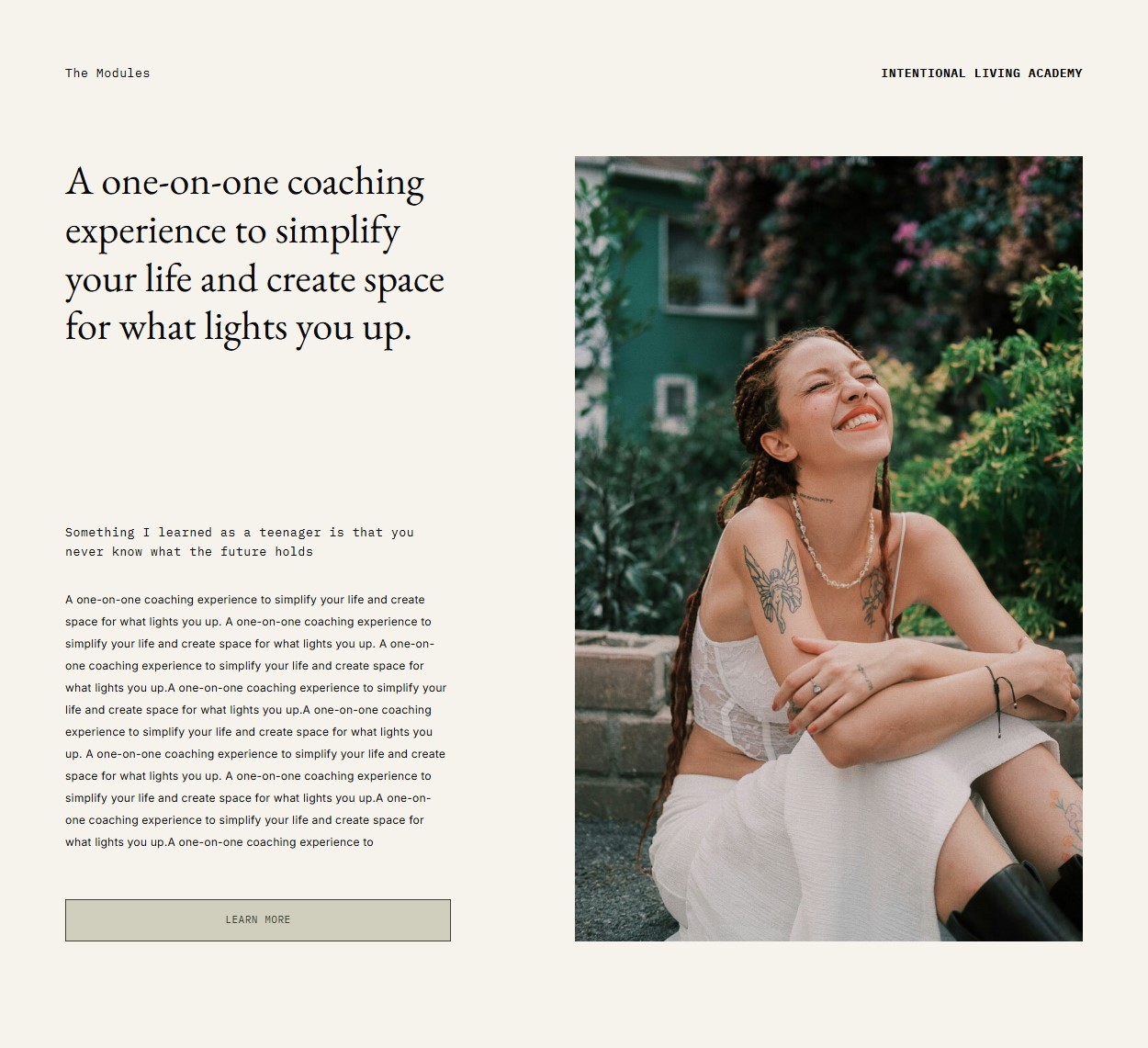Screen dimensions: 1148x1048
Task: Click the word "ACADEMY" in the header
Action: (x=1055, y=73)
